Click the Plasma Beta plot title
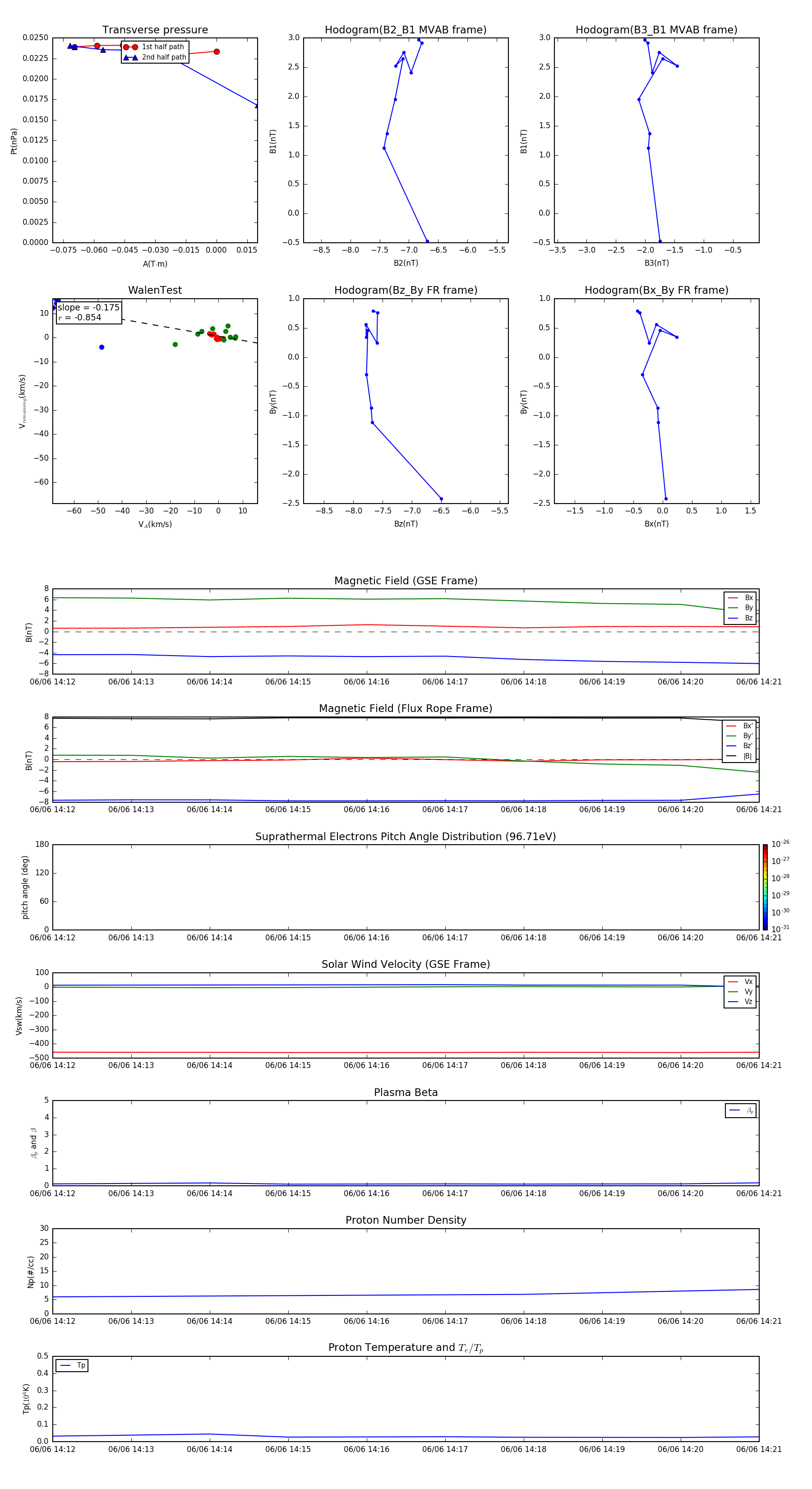812x1489 pixels. coord(406,1092)
